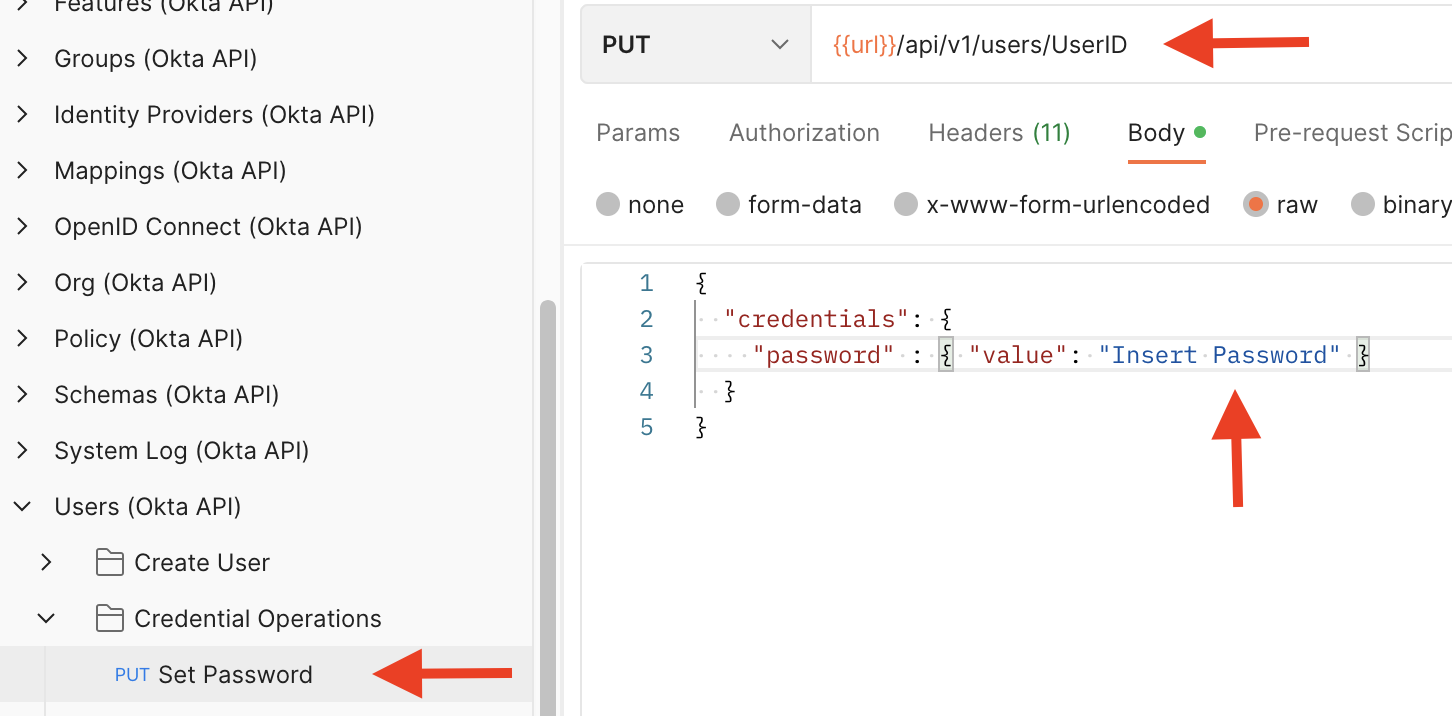
Task: Collapse the Credential Operations folder chevron
Action: coord(46,619)
